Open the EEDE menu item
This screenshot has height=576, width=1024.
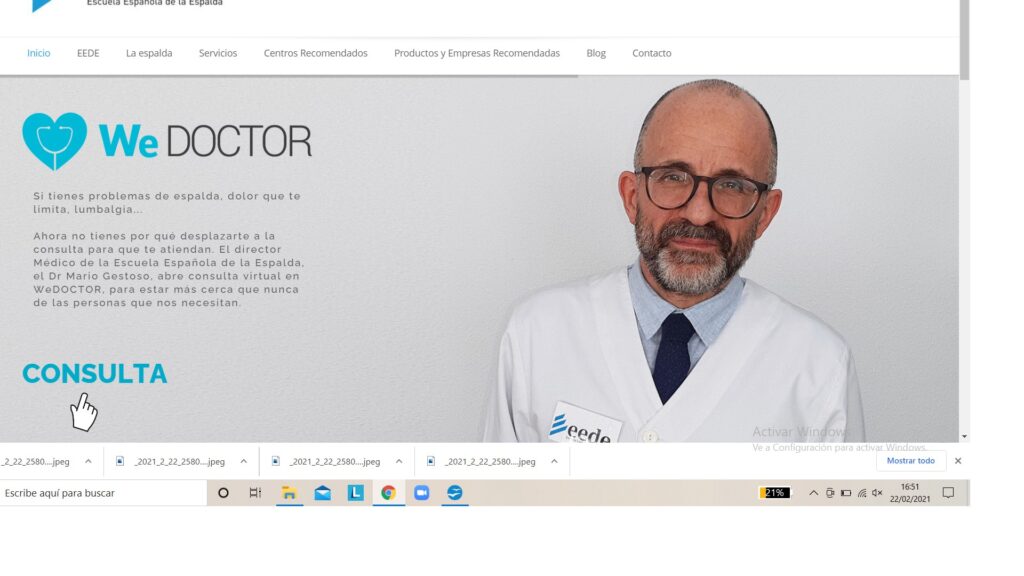click(x=88, y=53)
